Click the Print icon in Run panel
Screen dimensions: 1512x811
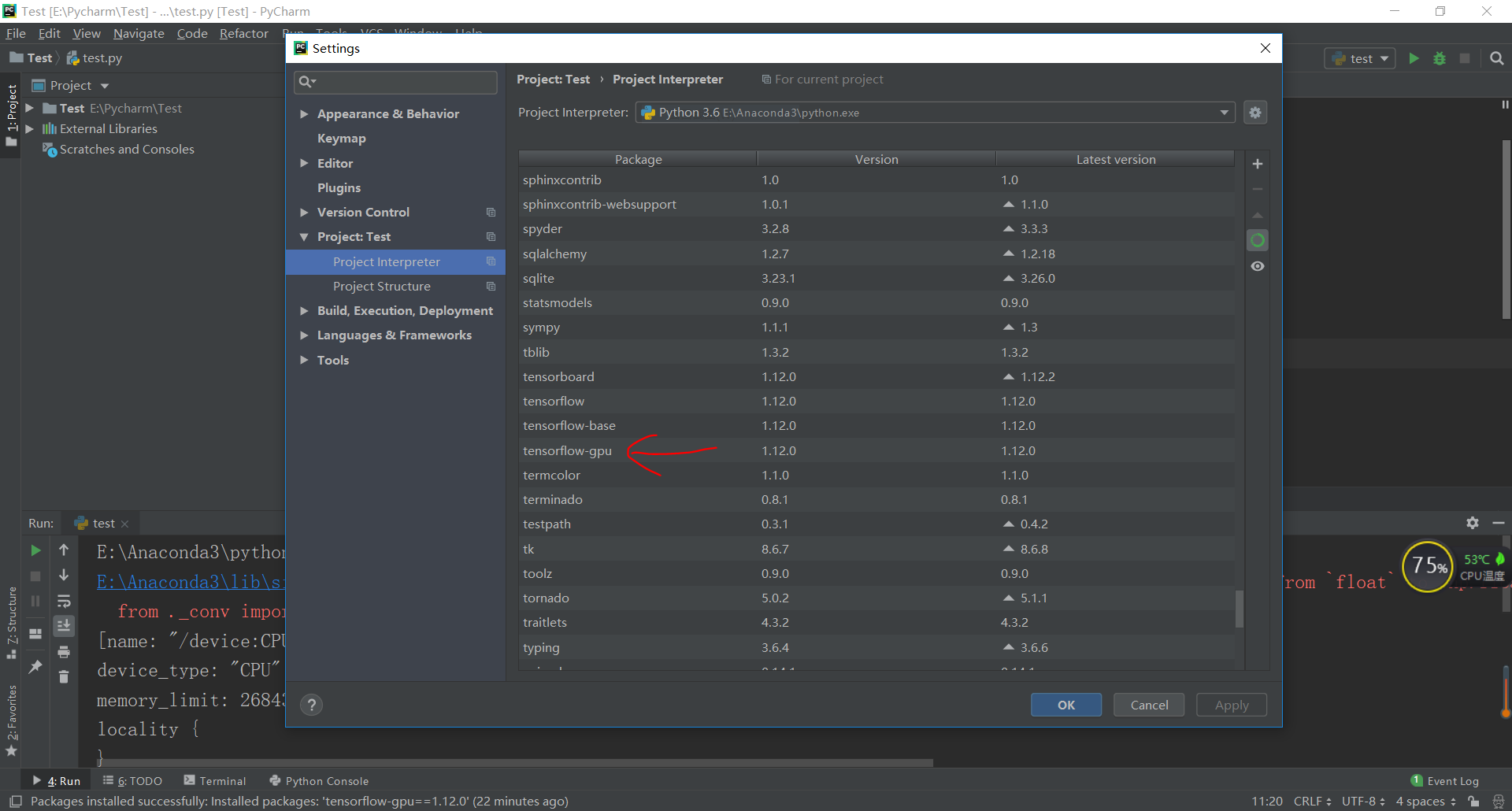point(64,651)
